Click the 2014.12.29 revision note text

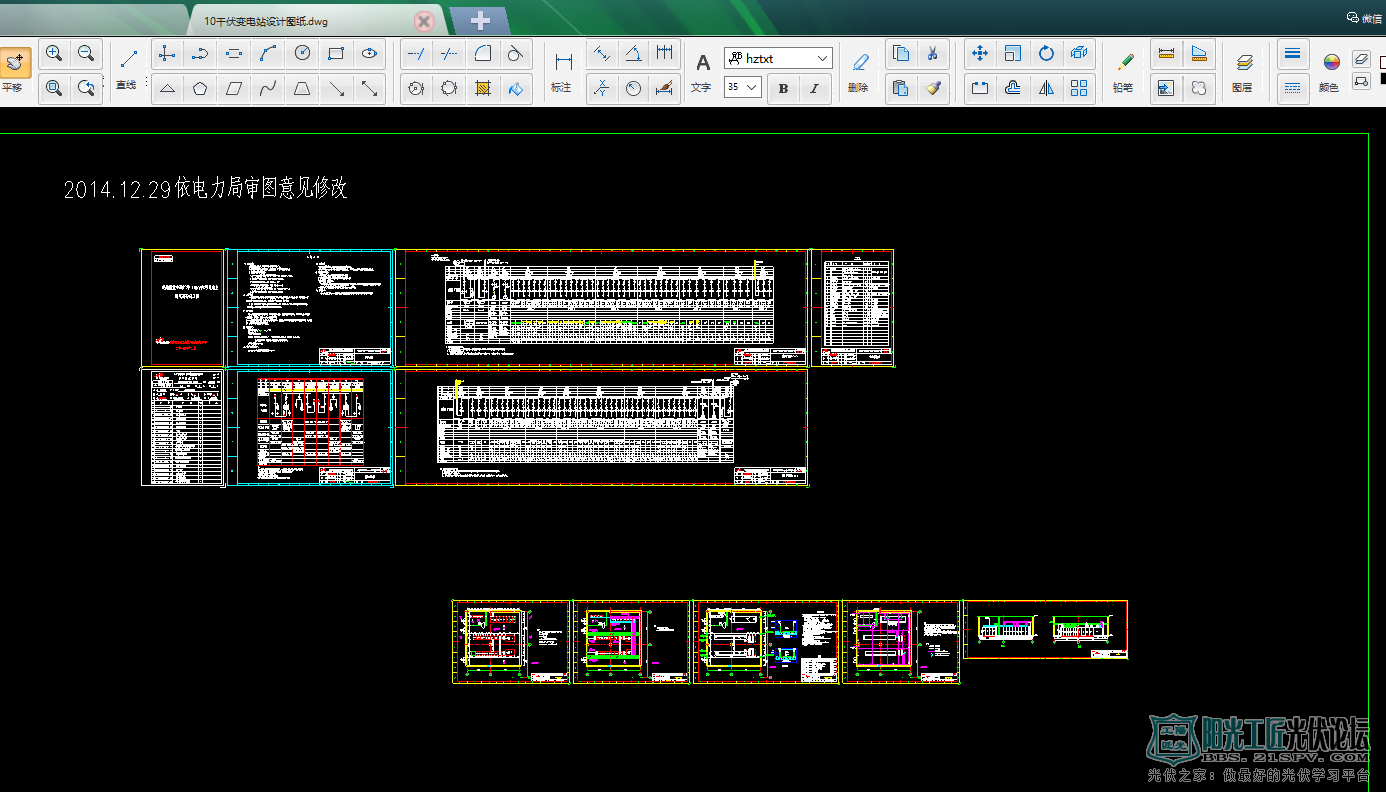(x=205, y=188)
